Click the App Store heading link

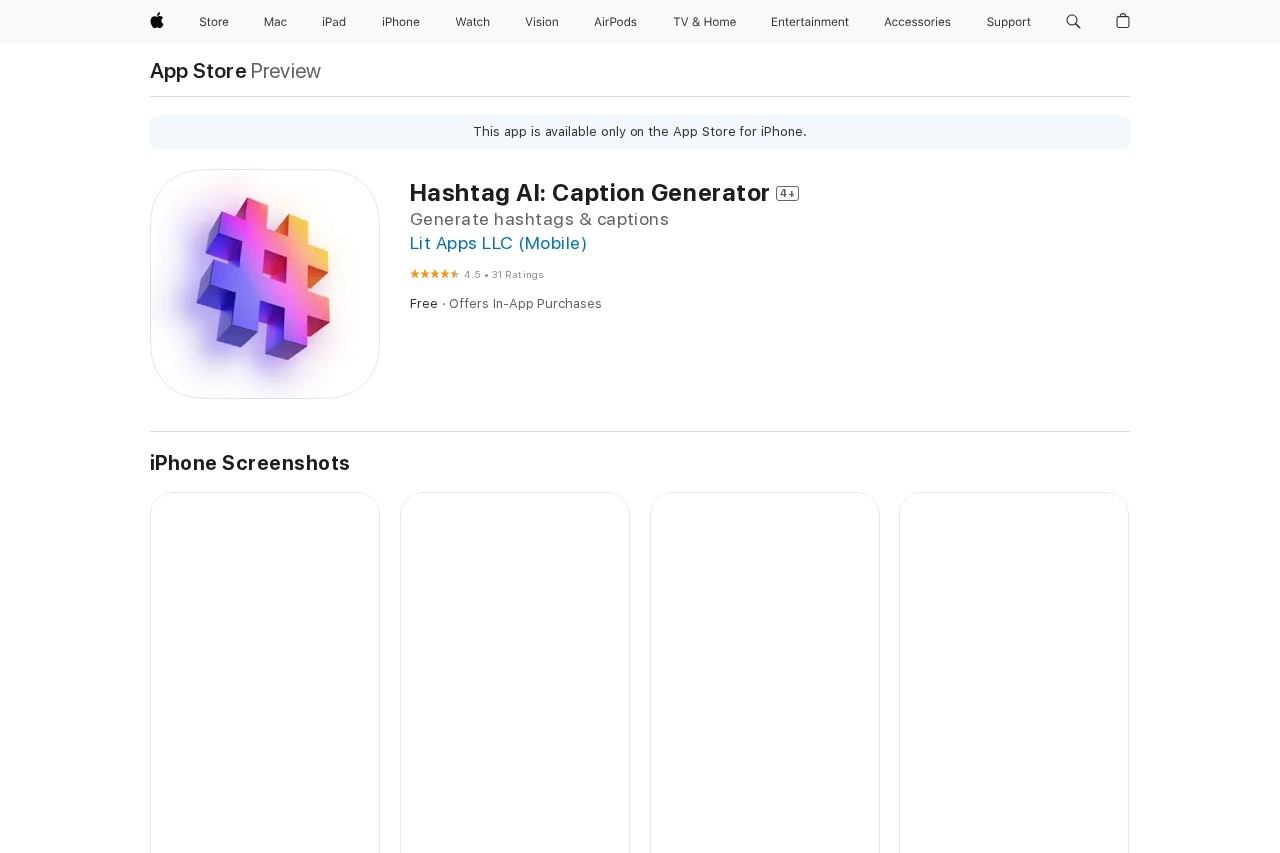[198, 71]
